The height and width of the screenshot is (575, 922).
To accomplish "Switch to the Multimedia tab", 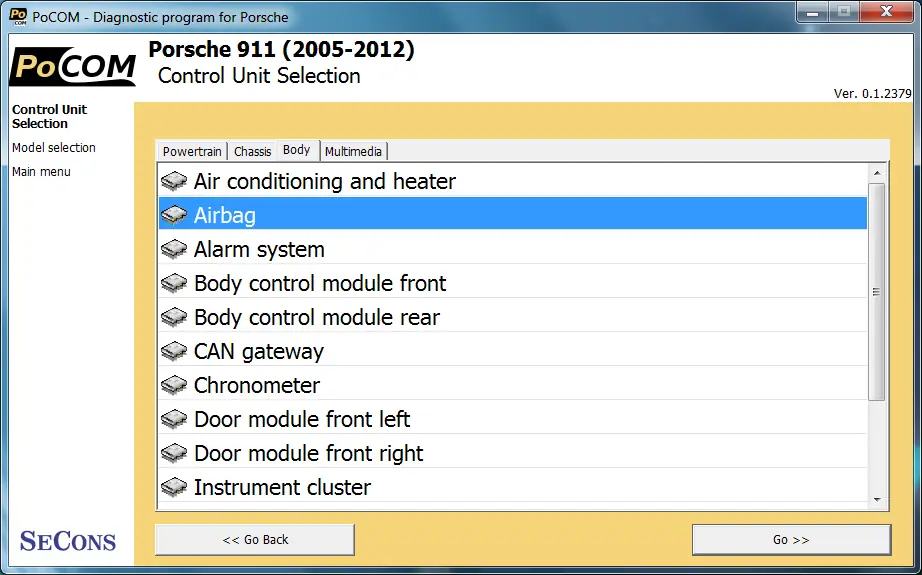I will coord(353,152).
